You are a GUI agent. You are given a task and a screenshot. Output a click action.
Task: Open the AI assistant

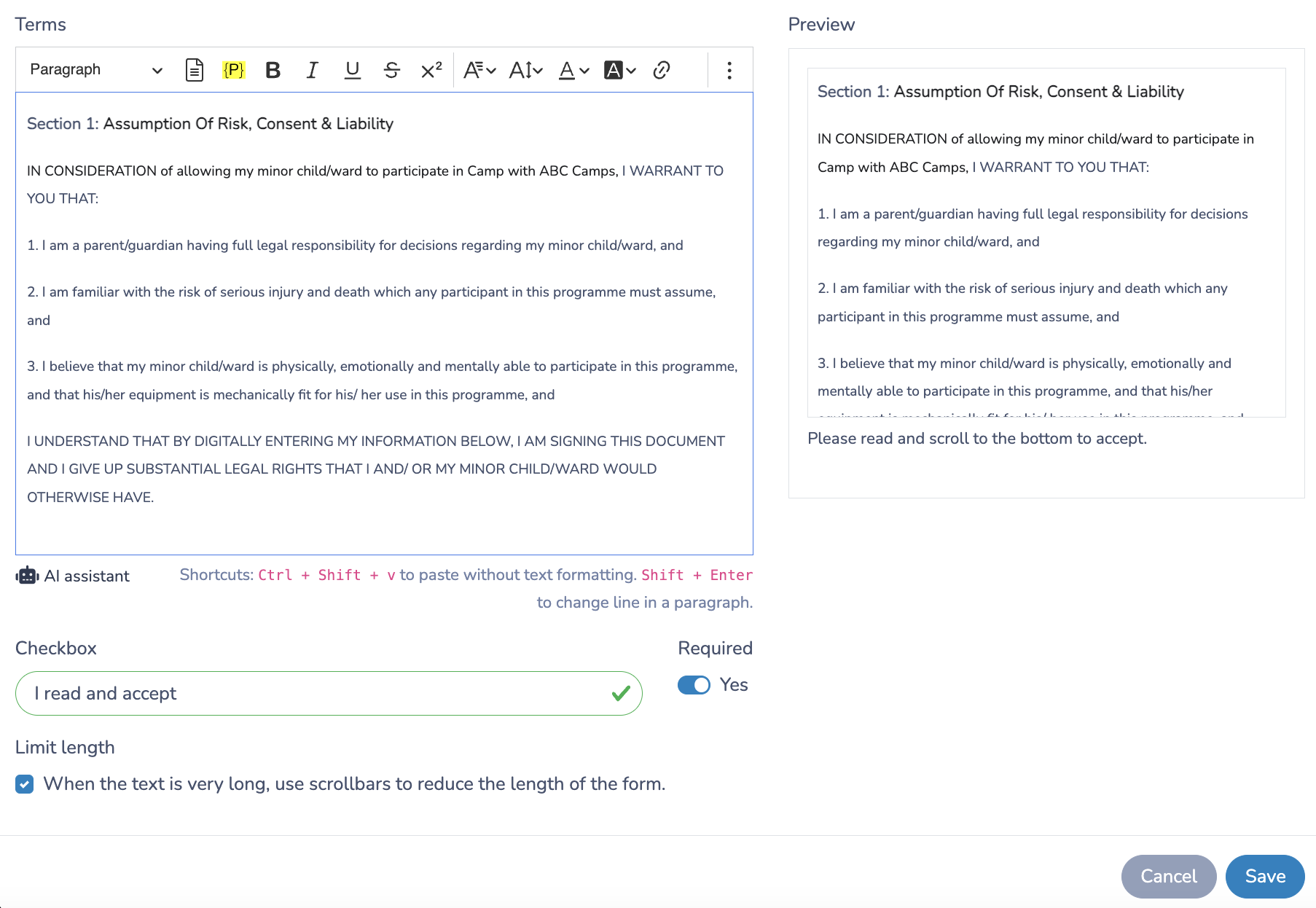tap(73, 576)
